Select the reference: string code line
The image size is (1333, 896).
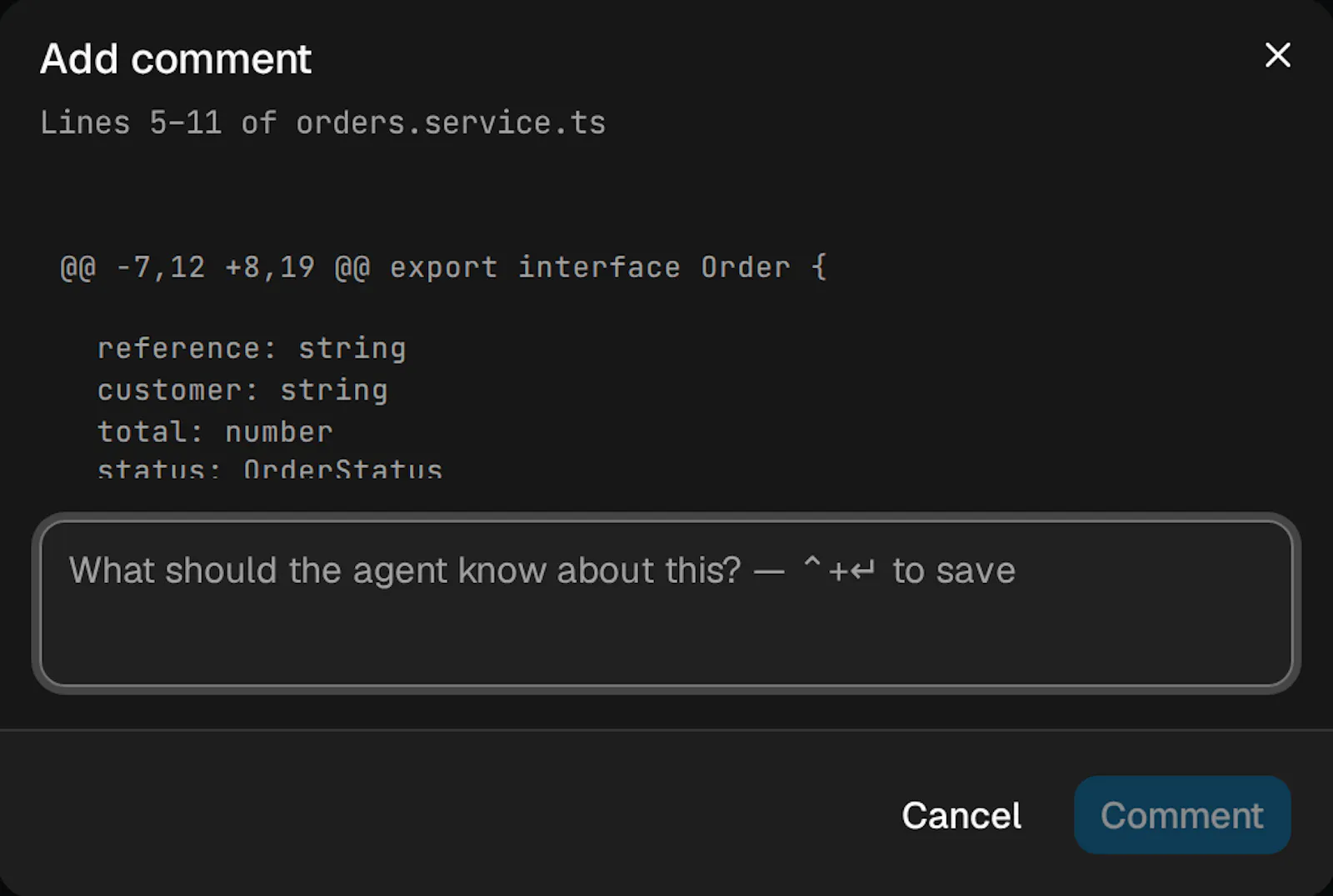(252, 348)
